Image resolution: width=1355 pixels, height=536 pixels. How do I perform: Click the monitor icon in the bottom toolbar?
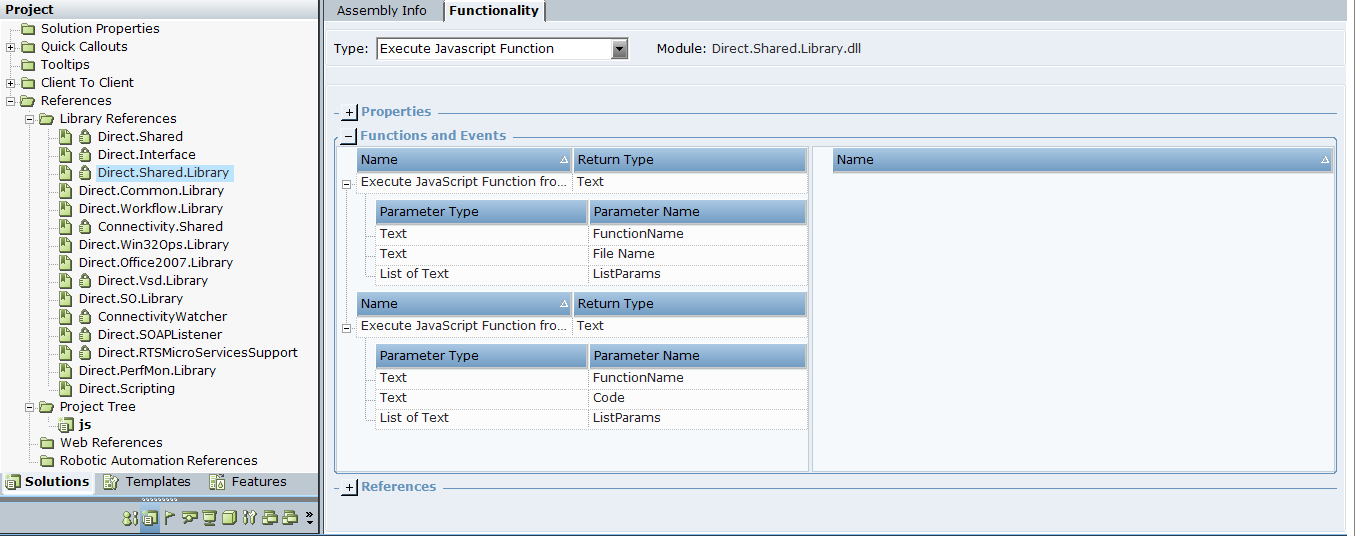coord(209,518)
